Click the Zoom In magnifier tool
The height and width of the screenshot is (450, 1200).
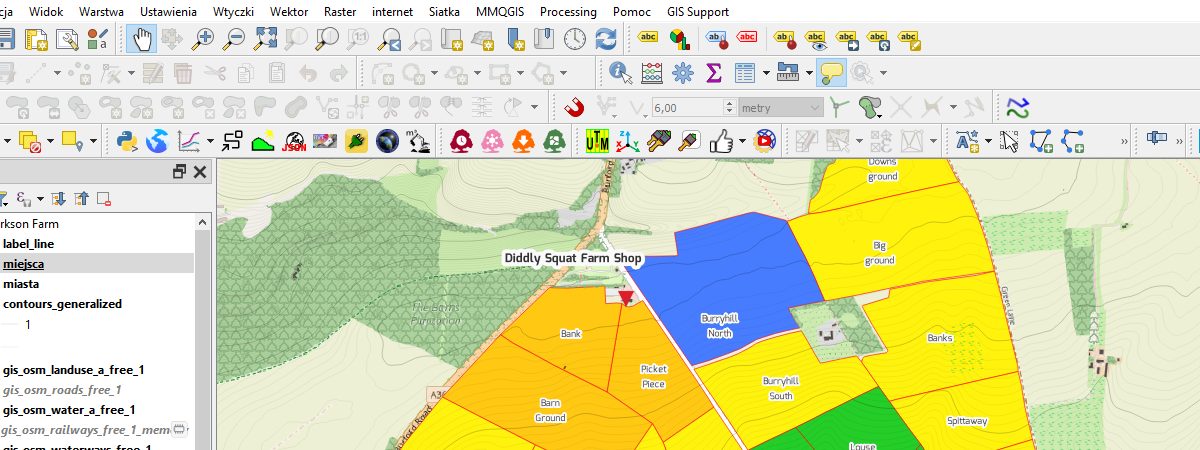click(x=204, y=39)
